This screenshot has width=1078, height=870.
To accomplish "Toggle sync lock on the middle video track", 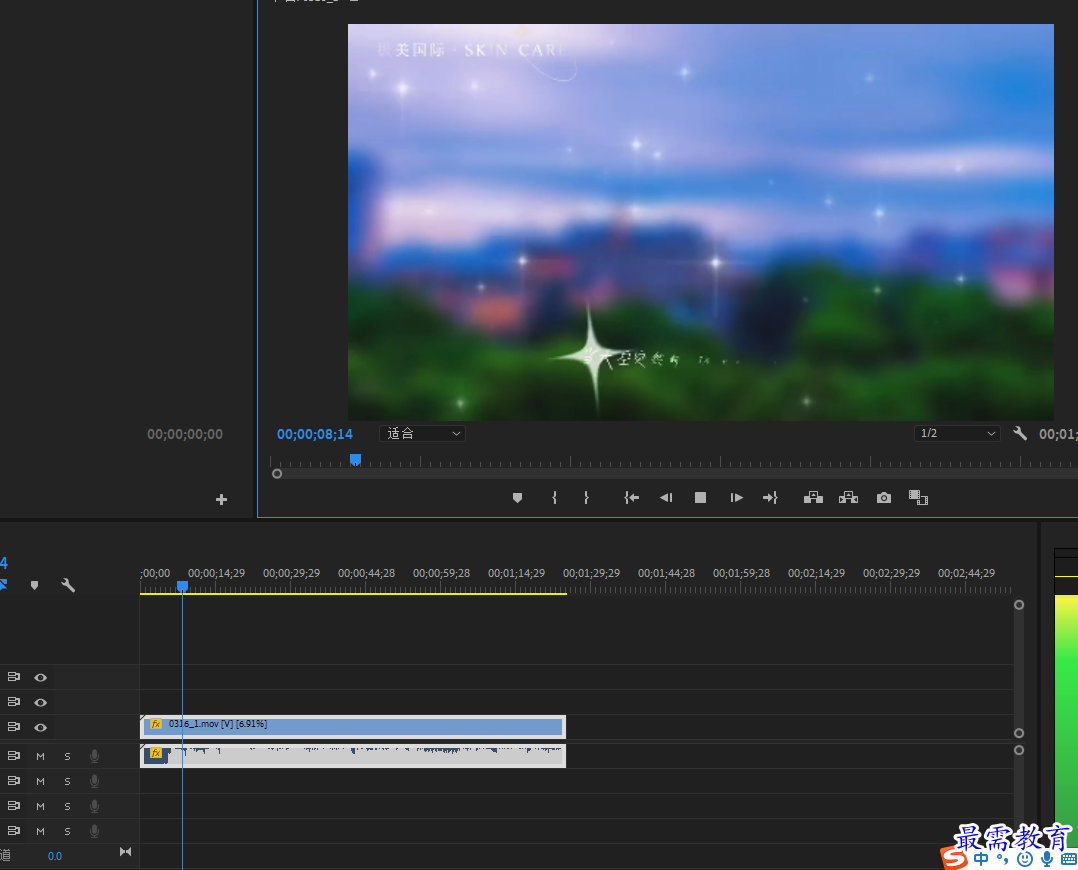I will pos(14,702).
